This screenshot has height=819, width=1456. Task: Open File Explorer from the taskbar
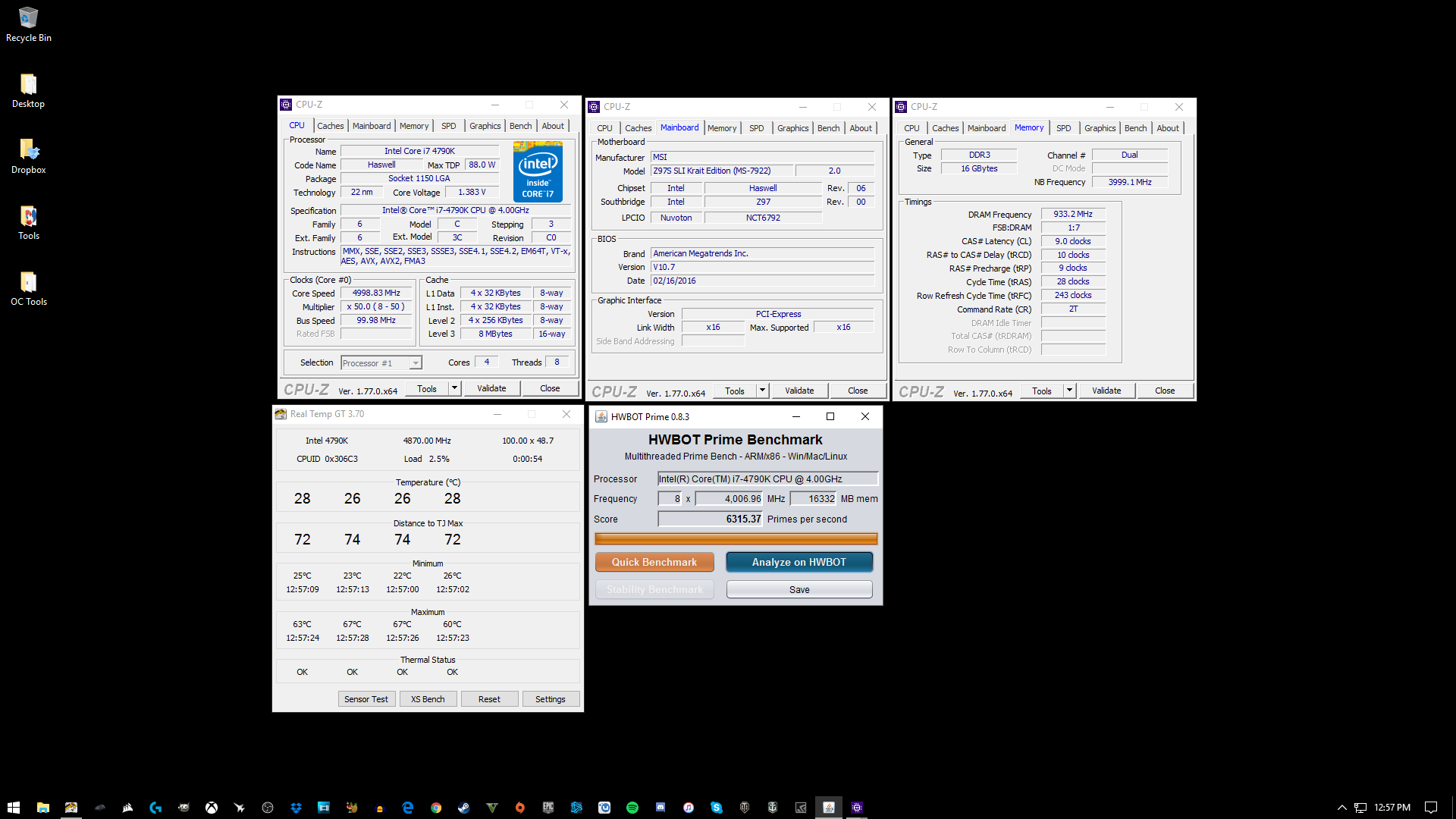click(43, 808)
